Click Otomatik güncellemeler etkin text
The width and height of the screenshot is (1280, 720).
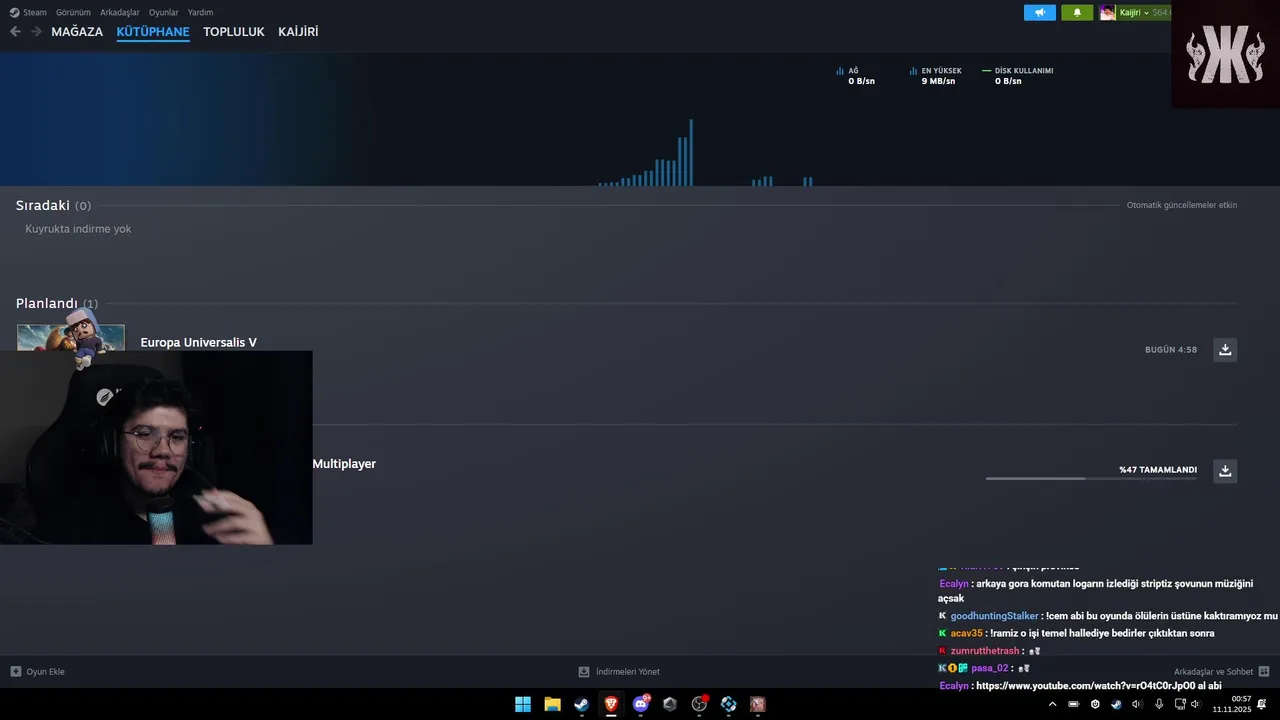1182,205
